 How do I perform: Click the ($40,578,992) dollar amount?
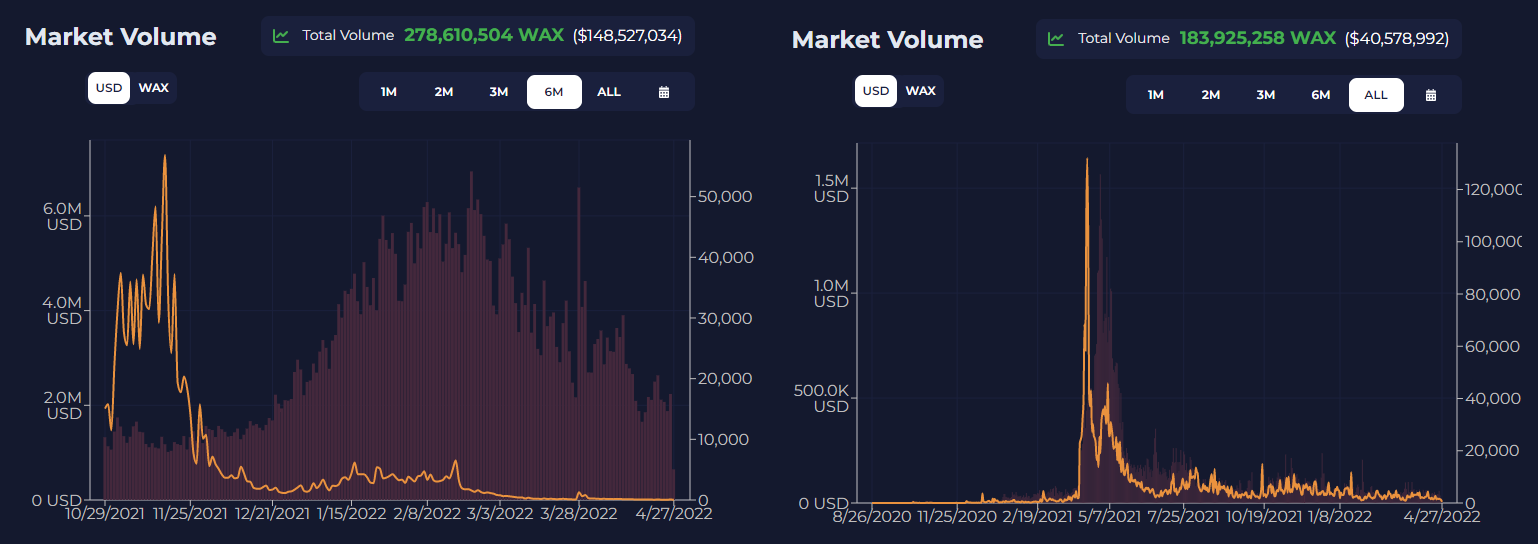click(x=1397, y=39)
